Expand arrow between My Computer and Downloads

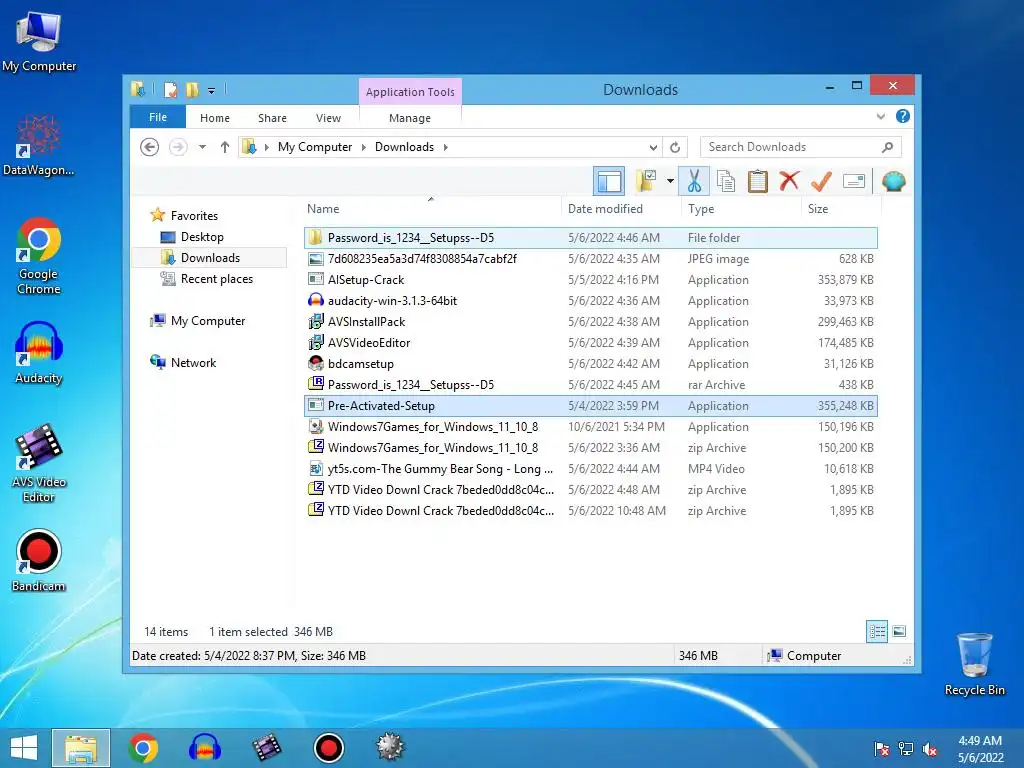click(x=364, y=147)
